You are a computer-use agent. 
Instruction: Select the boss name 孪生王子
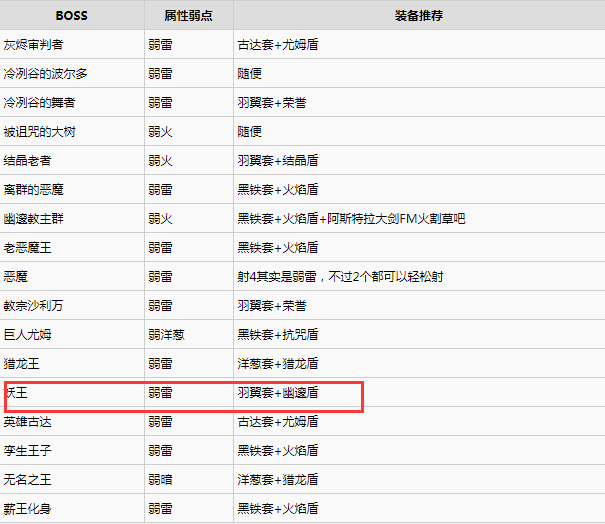tap(27, 450)
